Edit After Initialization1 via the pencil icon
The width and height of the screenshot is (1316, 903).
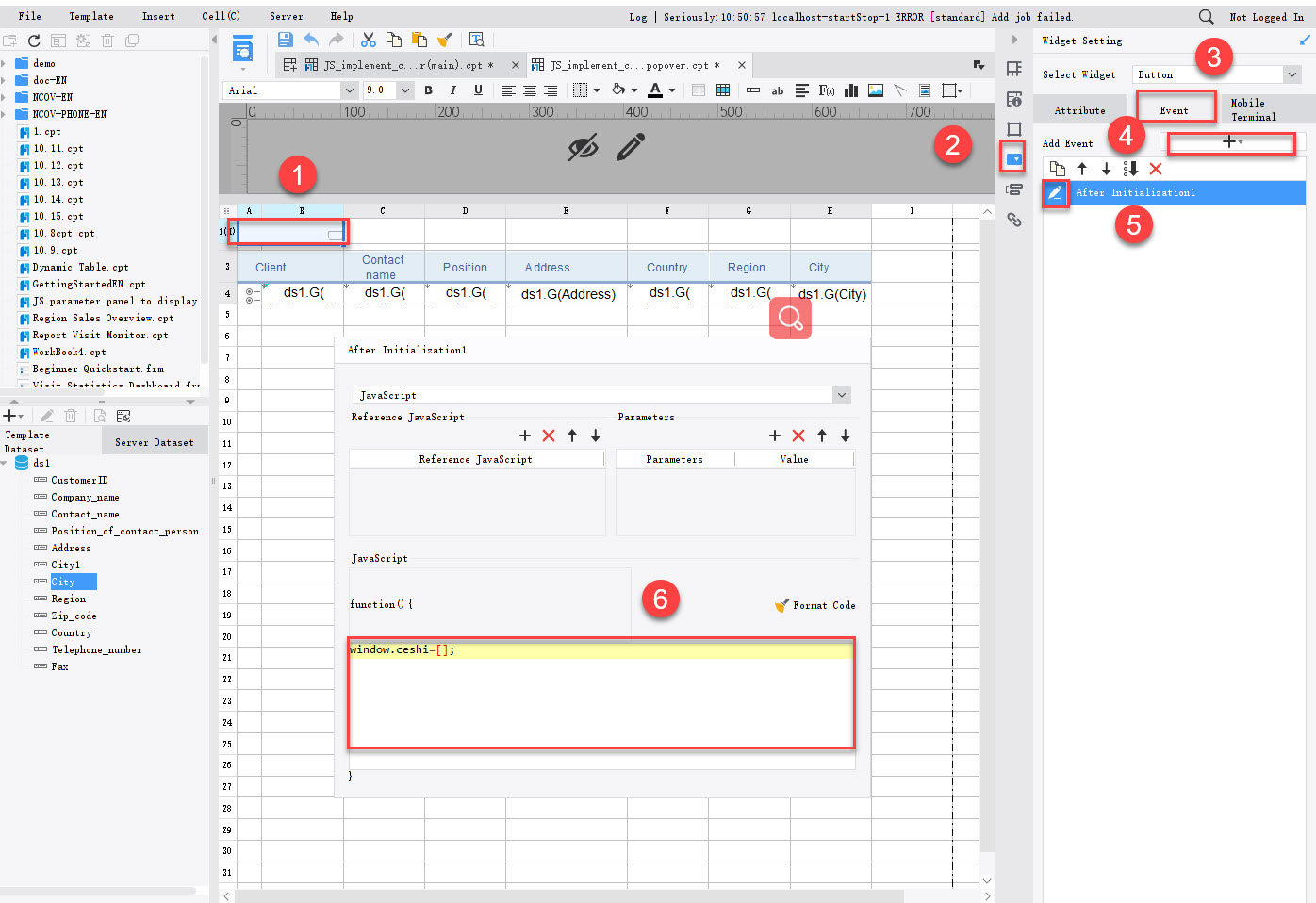(x=1057, y=192)
